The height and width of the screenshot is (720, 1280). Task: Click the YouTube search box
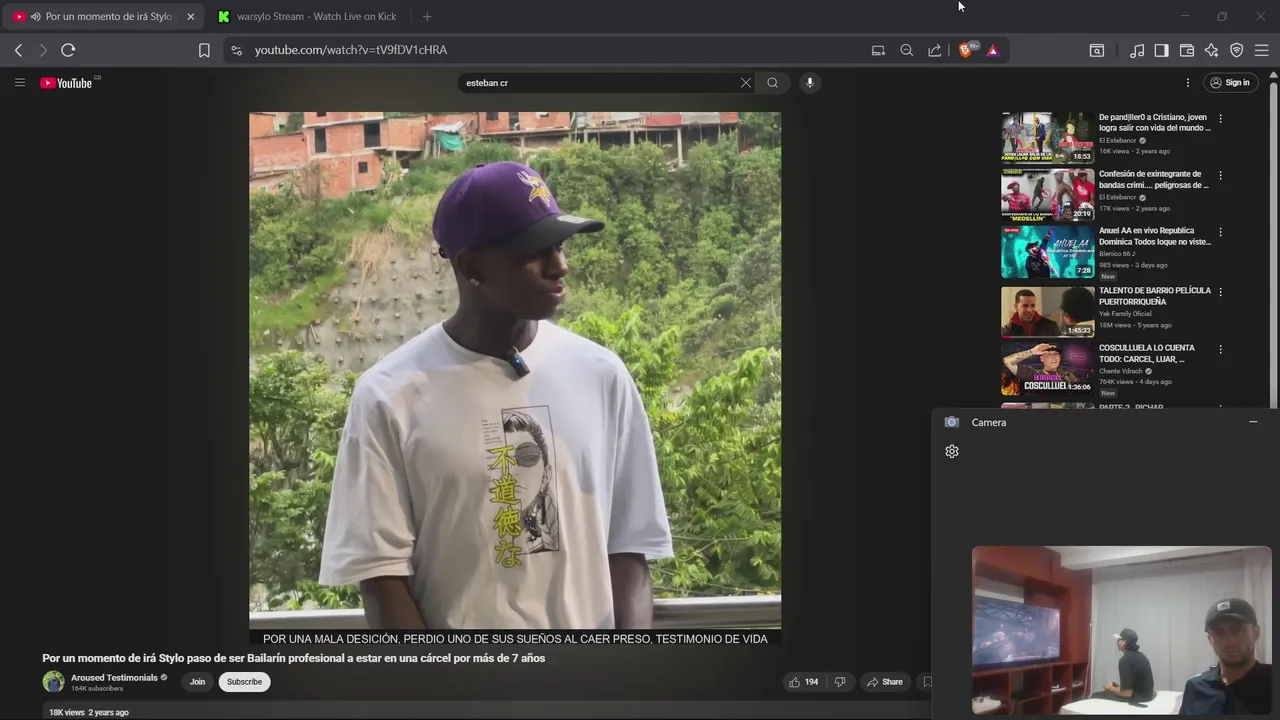[600, 83]
